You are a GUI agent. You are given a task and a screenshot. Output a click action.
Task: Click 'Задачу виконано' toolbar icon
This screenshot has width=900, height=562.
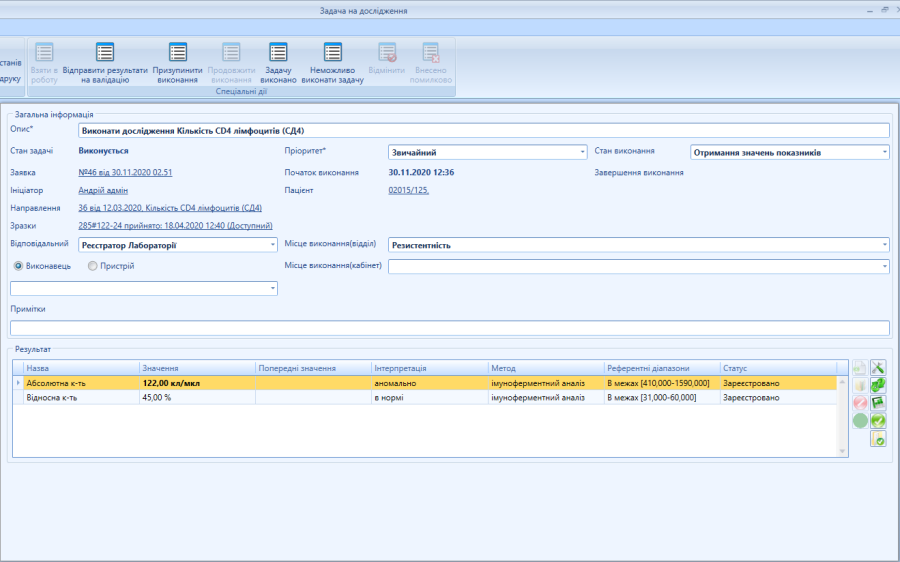pos(279,53)
